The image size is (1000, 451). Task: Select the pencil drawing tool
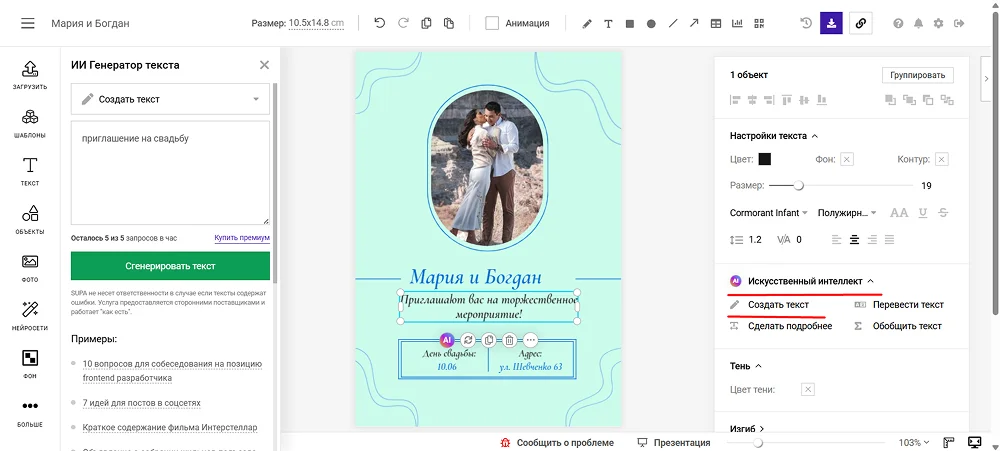point(587,23)
